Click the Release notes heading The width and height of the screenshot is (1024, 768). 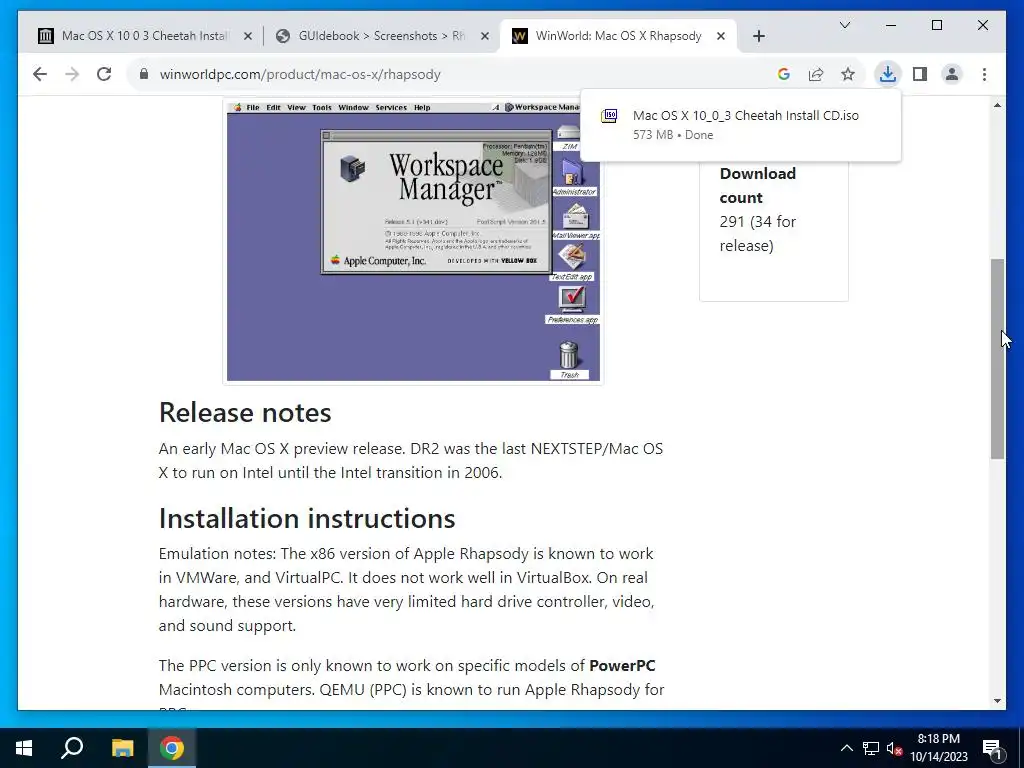tap(245, 412)
